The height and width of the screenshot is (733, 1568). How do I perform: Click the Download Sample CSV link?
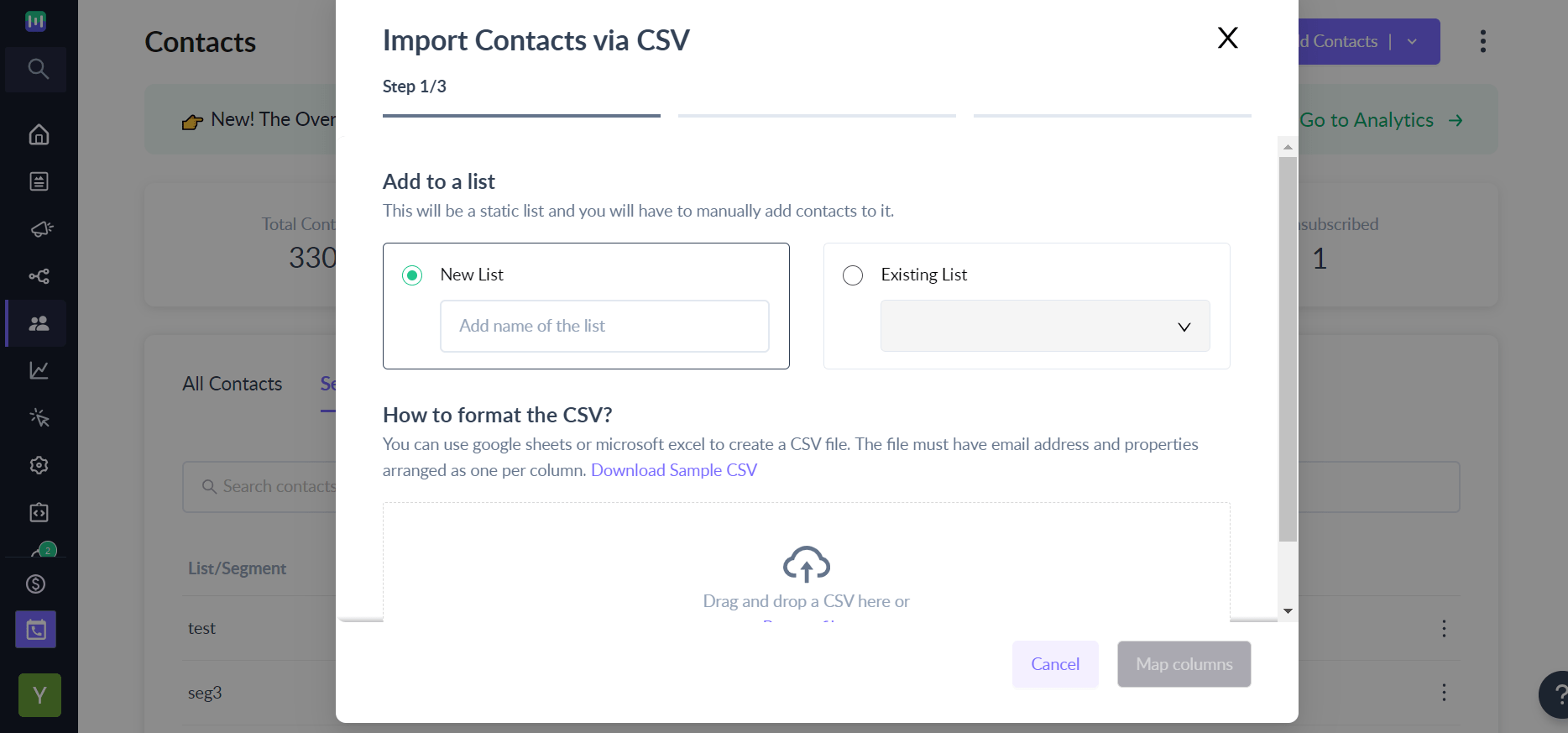674,470
